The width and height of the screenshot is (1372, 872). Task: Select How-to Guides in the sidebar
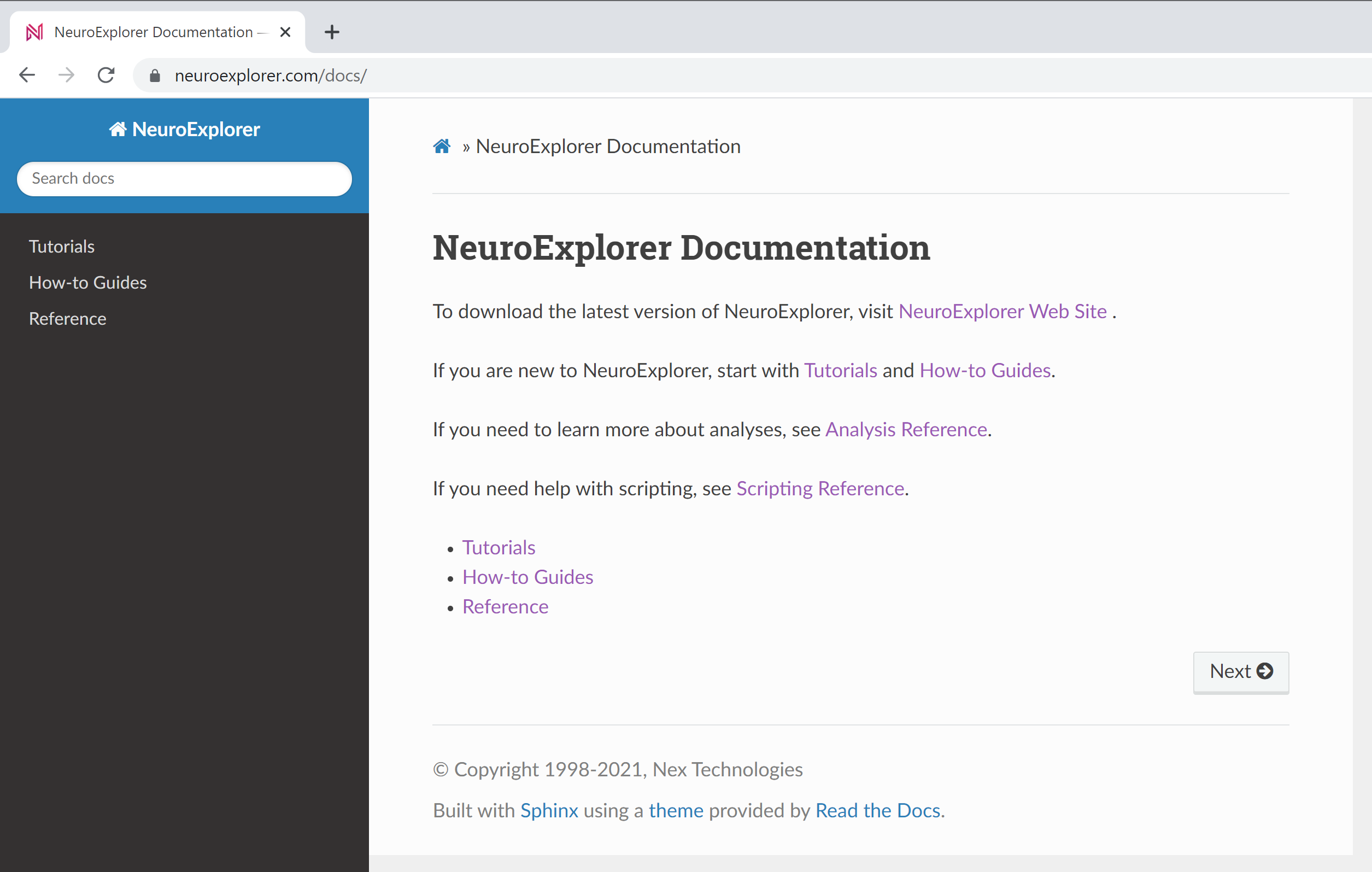[x=87, y=282]
